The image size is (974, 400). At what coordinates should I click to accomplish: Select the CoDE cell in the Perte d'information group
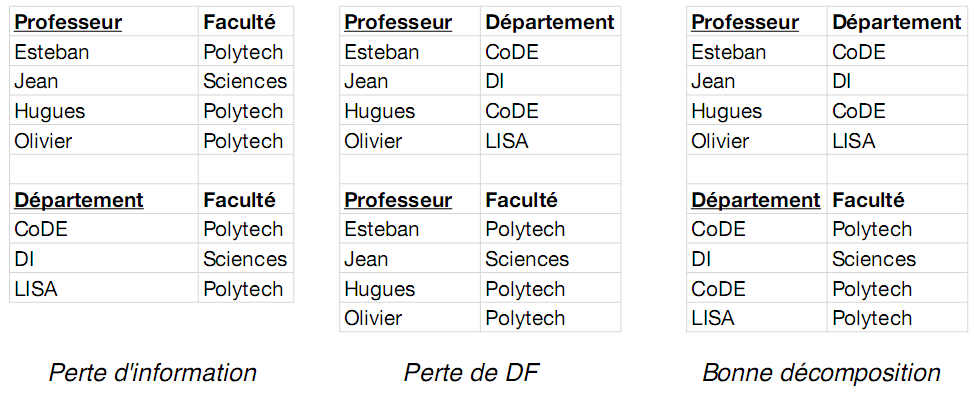(x=104, y=229)
